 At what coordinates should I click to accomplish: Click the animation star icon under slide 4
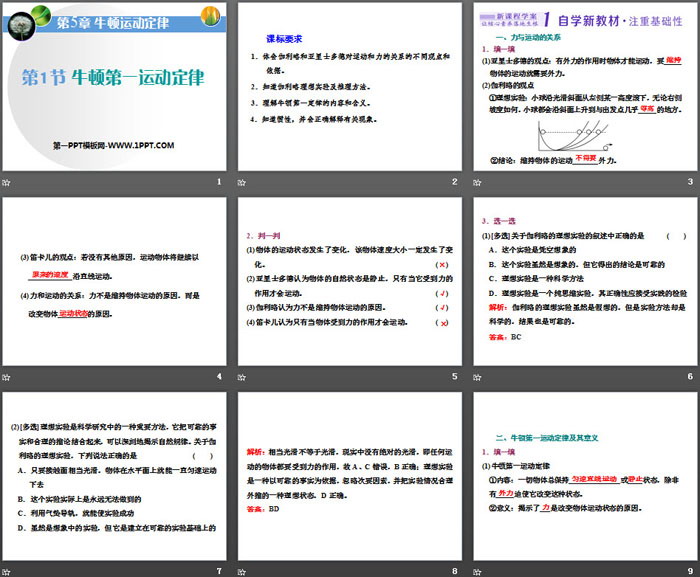click(8, 377)
